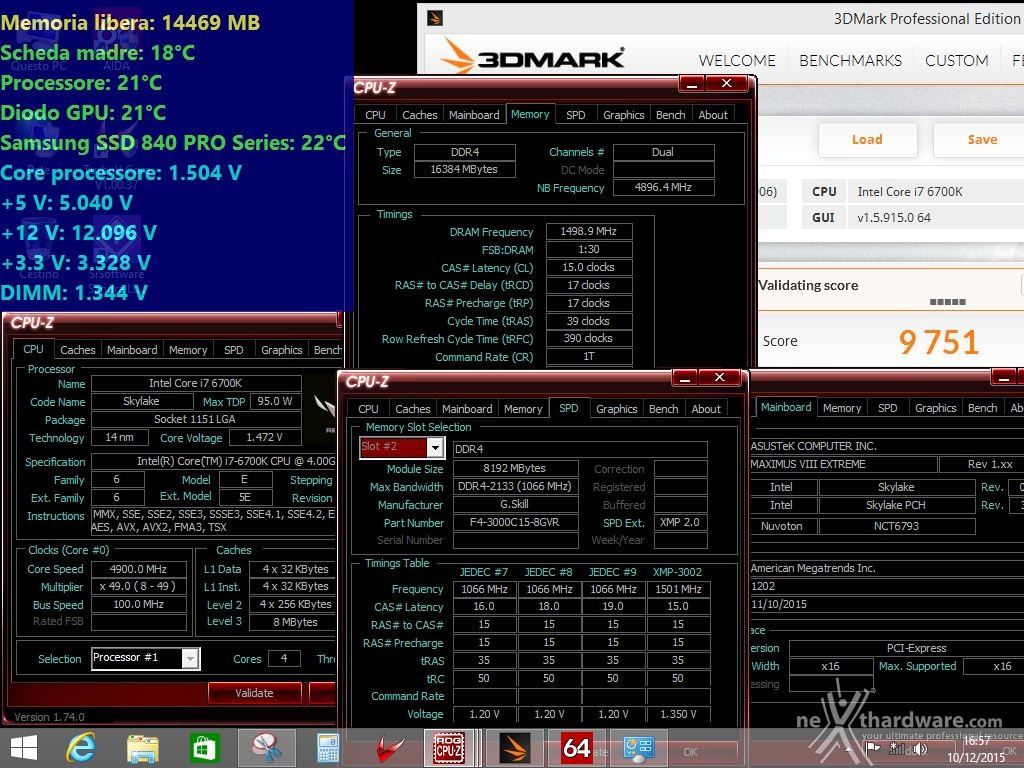Select Mainboard tab in bottom-left CPU-Z window
Image resolution: width=1024 pixels, height=768 pixels.
coord(132,350)
